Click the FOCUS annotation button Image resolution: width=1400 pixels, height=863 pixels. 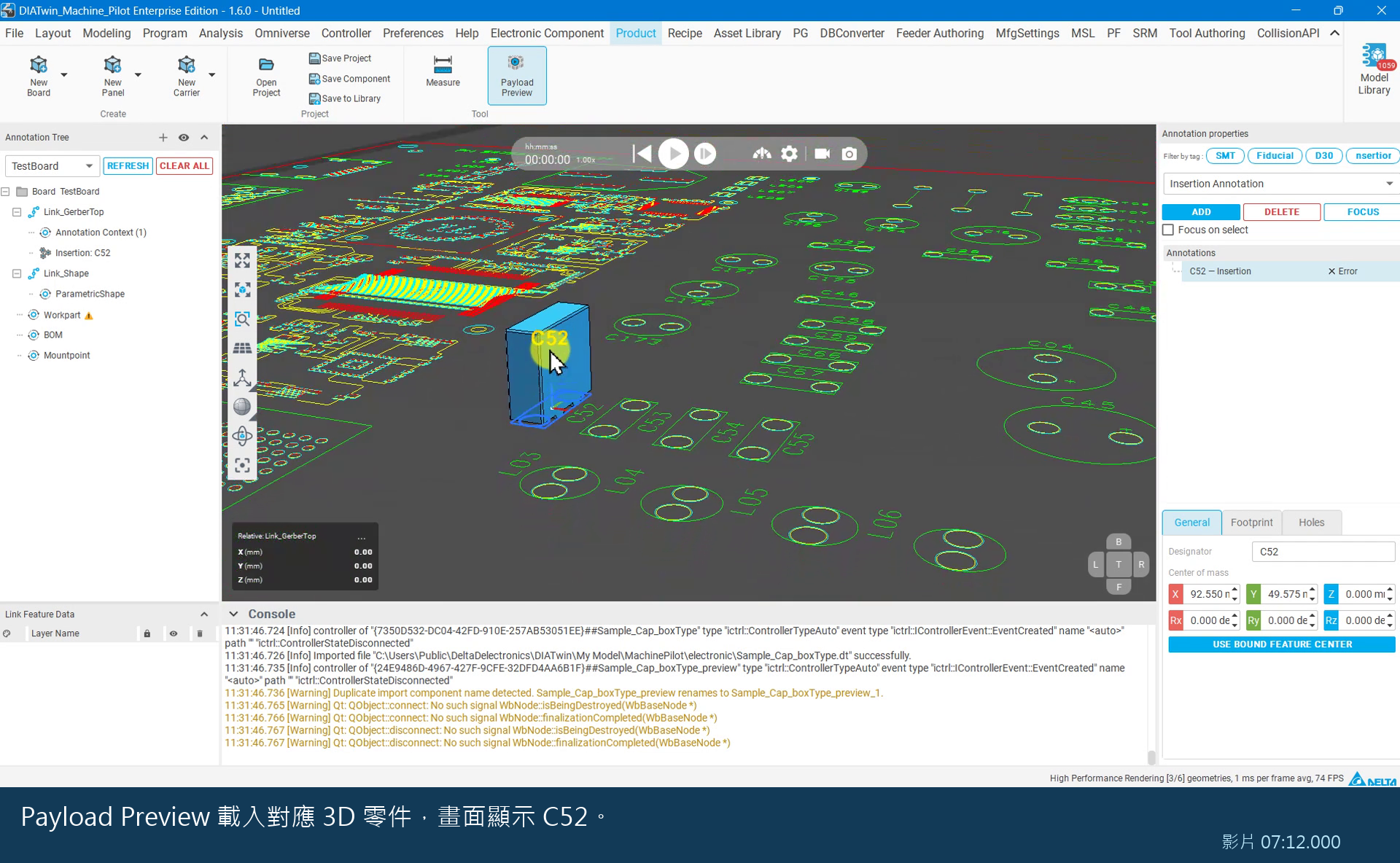(1362, 212)
